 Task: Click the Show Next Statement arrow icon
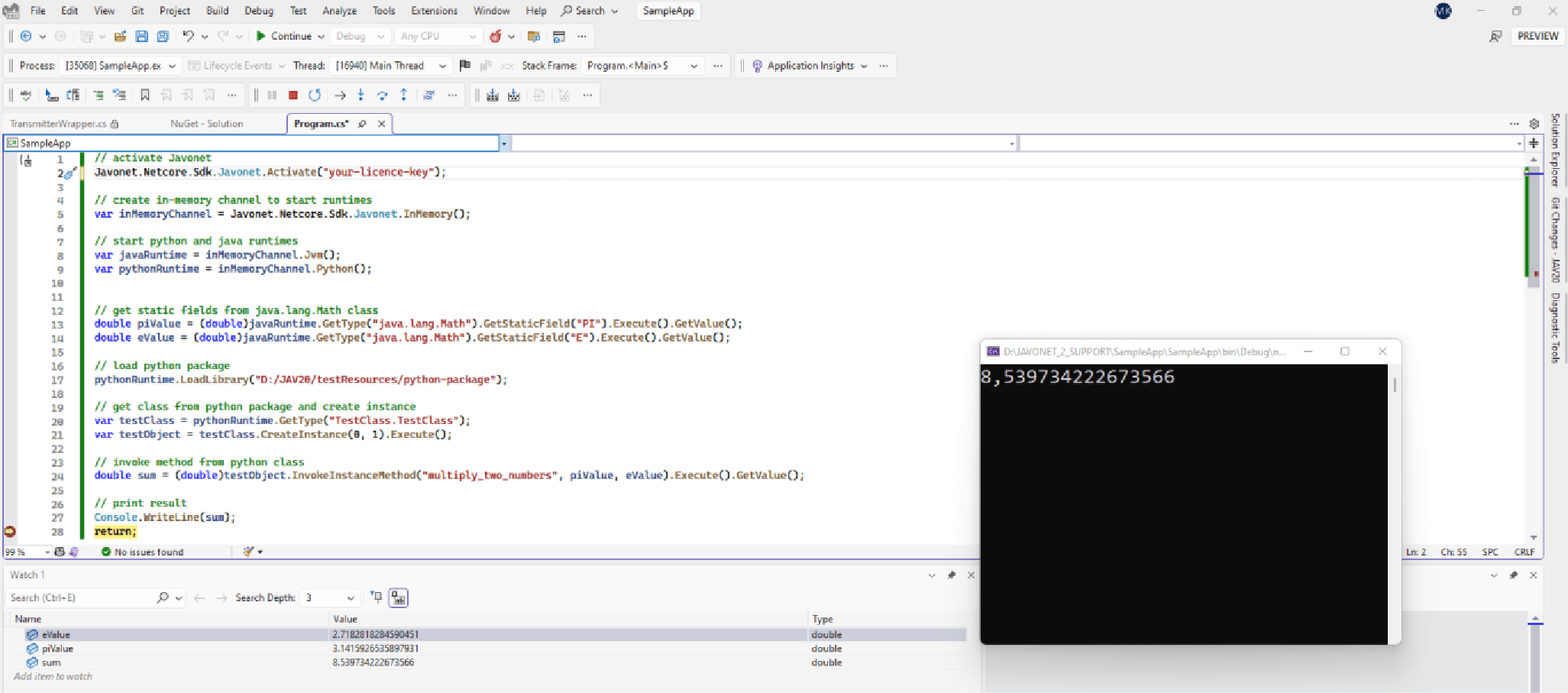click(x=340, y=95)
